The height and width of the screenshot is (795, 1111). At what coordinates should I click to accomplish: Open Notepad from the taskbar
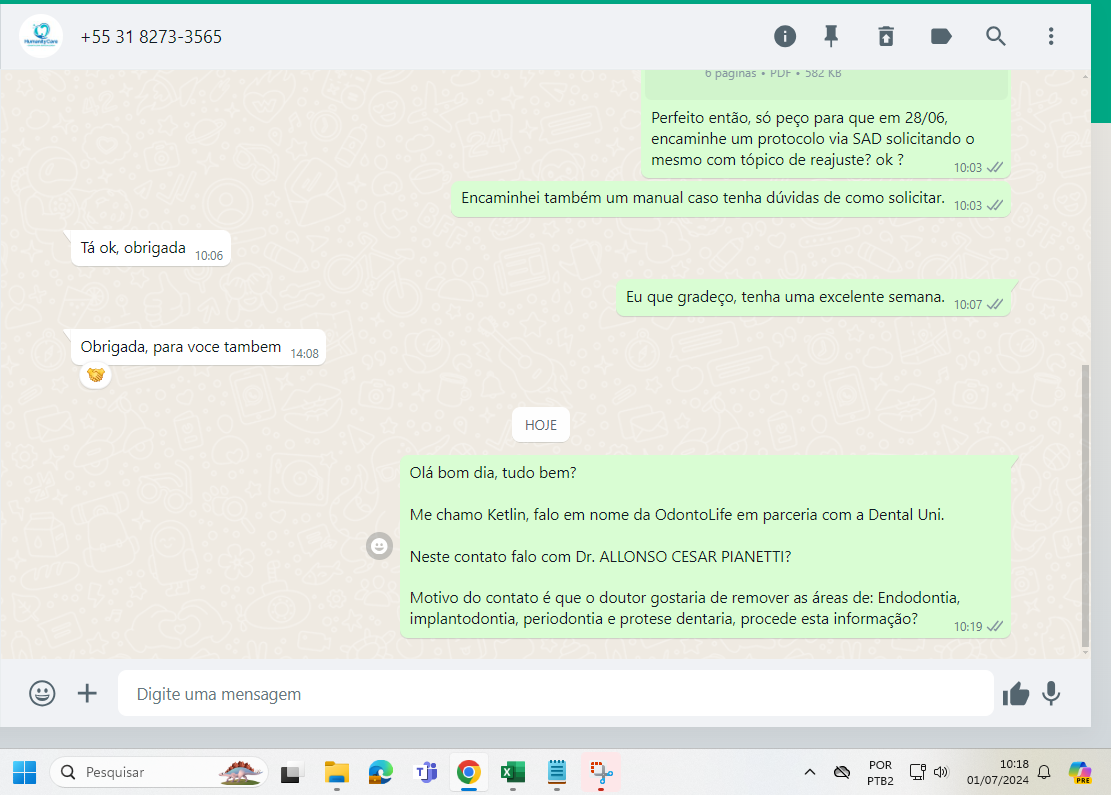(x=557, y=772)
